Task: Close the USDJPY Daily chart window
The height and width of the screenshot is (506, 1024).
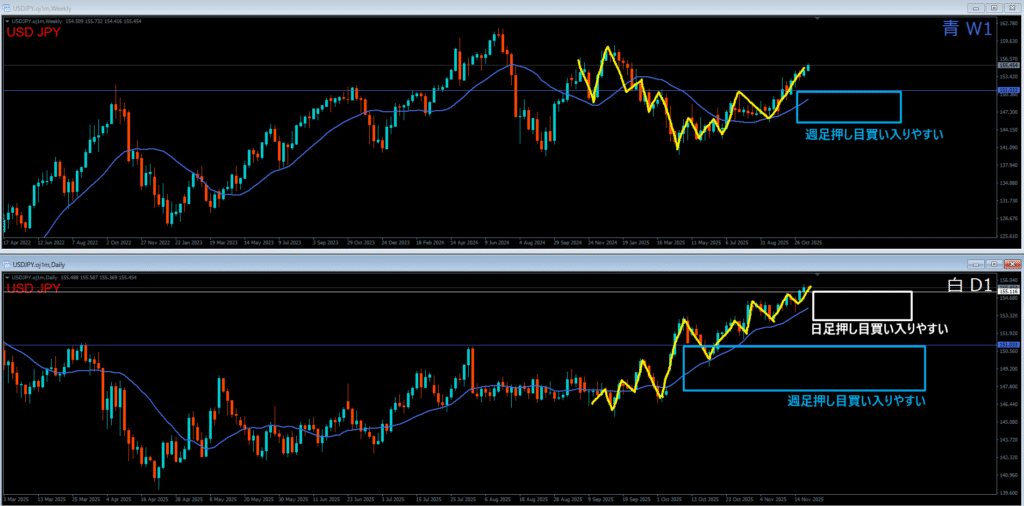Action: 1010,263
